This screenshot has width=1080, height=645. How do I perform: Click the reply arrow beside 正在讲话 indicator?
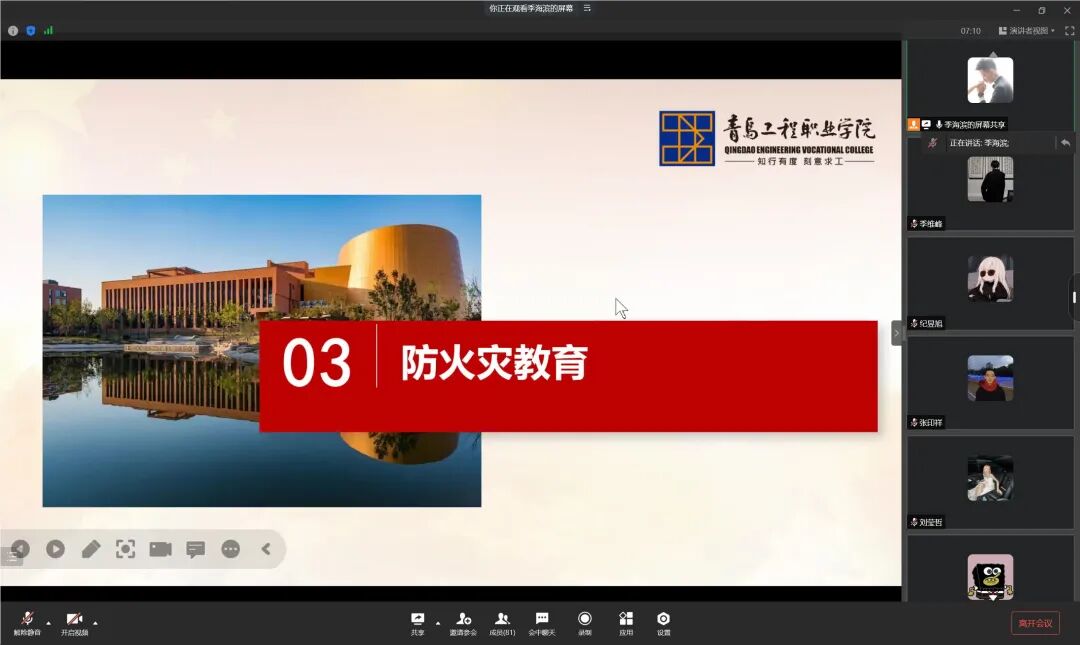coord(1066,143)
